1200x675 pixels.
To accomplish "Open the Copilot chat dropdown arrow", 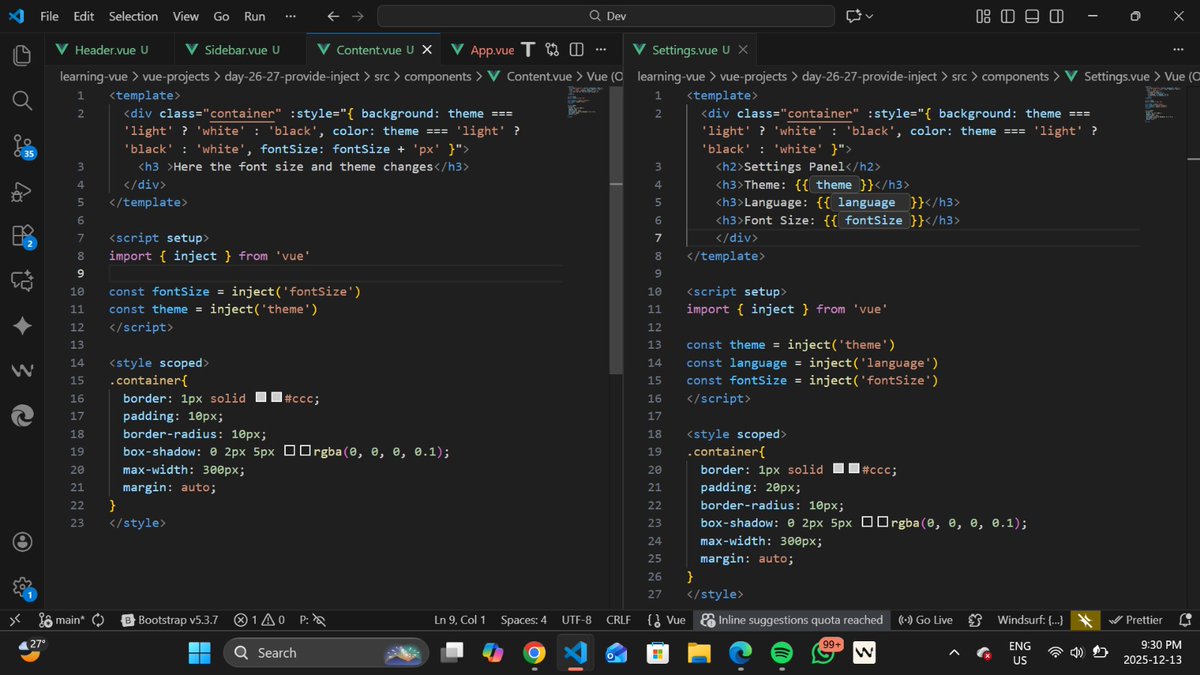I will (869, 16).
